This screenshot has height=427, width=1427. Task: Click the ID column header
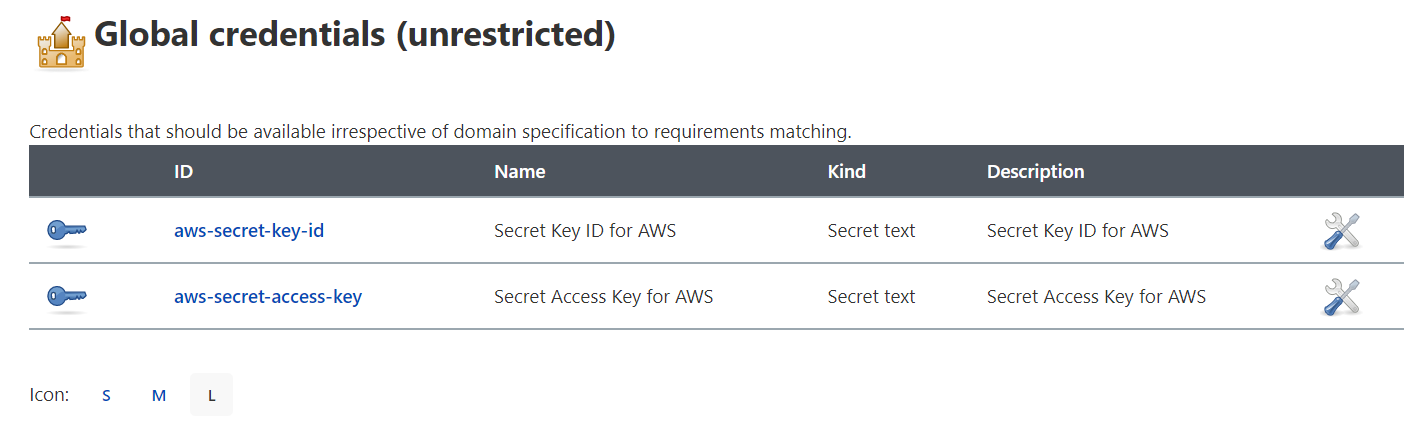(x=183, y=171)
